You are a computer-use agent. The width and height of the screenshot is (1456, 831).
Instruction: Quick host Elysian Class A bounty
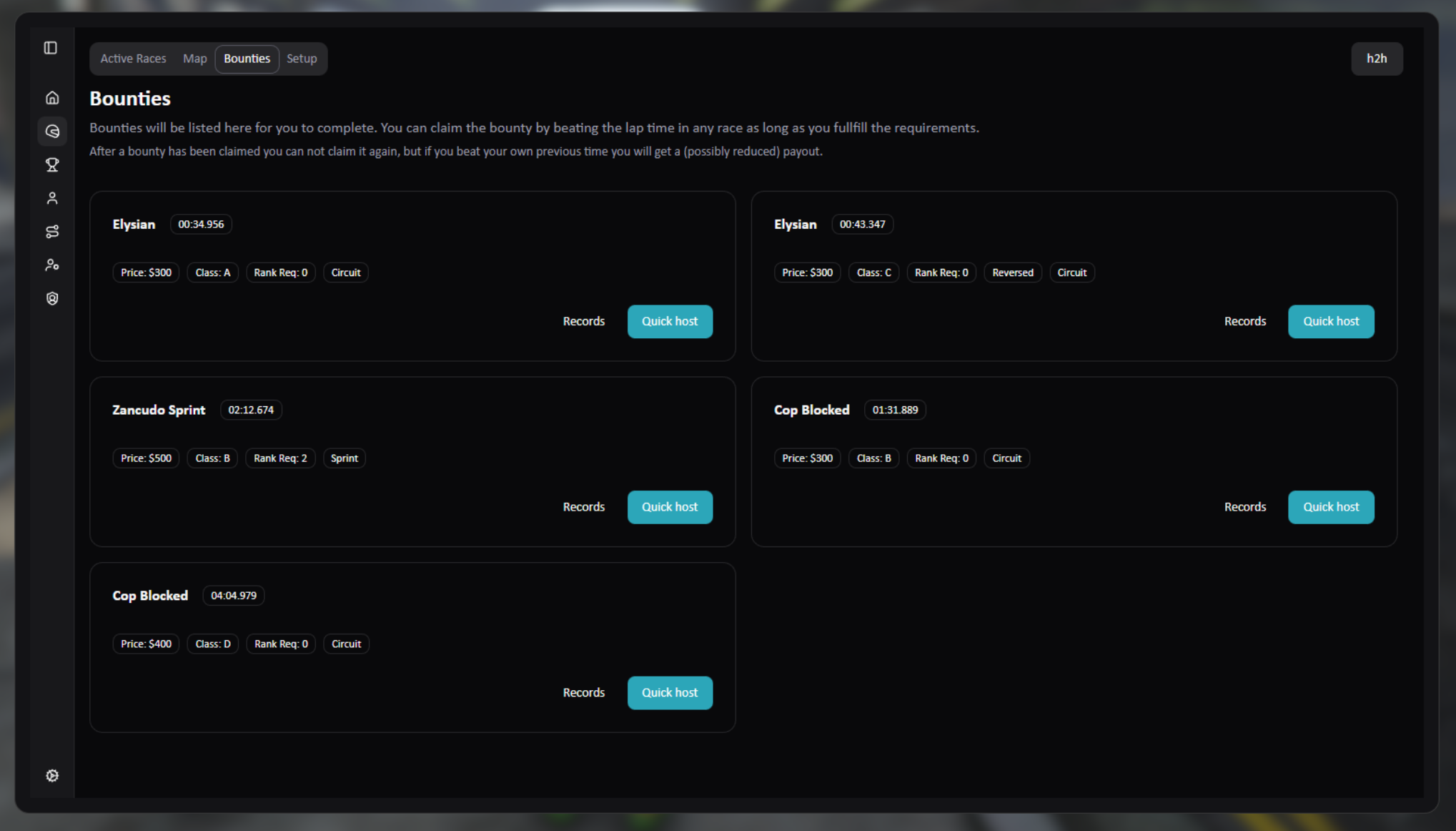coord(670,322)
